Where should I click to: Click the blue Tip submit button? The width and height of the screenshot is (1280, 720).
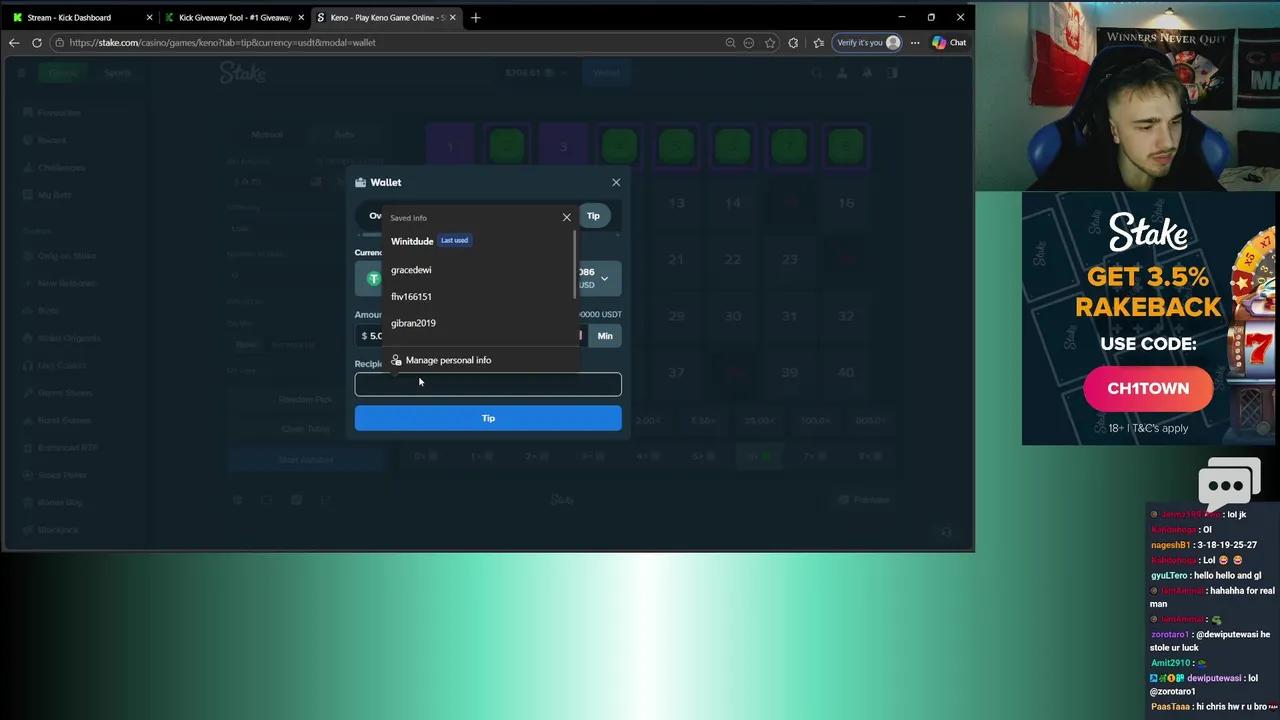click(x=488, y=418)
